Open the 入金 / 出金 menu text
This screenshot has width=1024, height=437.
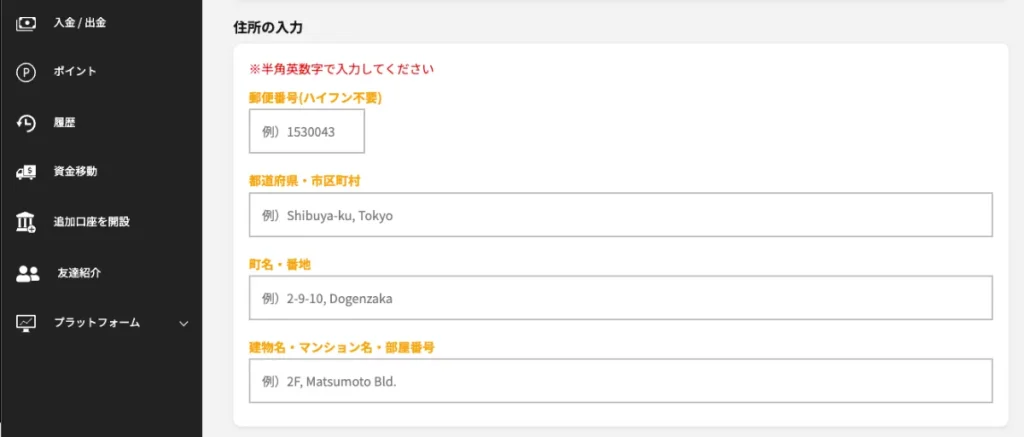(x=80, y=22)
